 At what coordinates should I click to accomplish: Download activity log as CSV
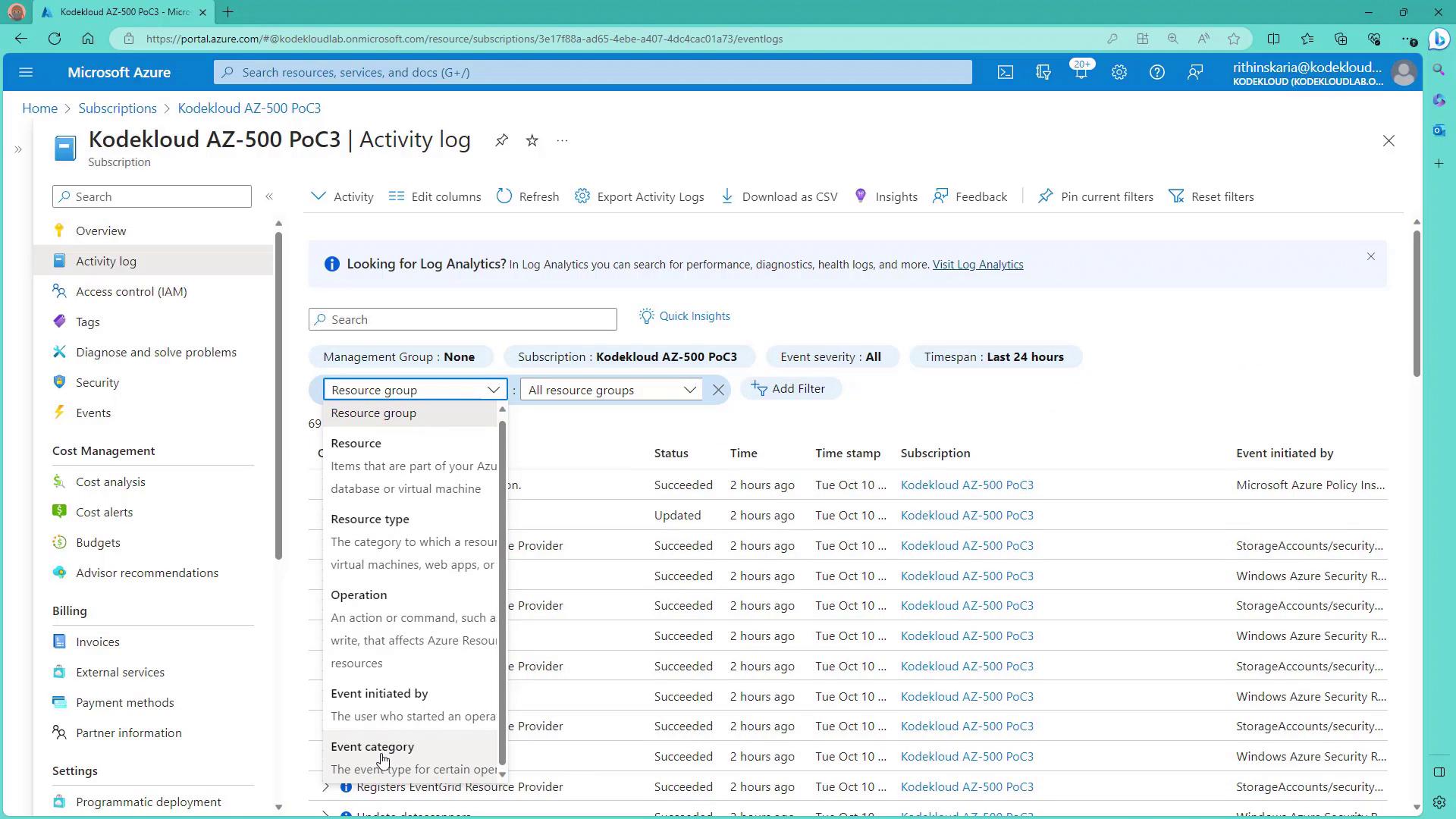(x=780, y=196)
